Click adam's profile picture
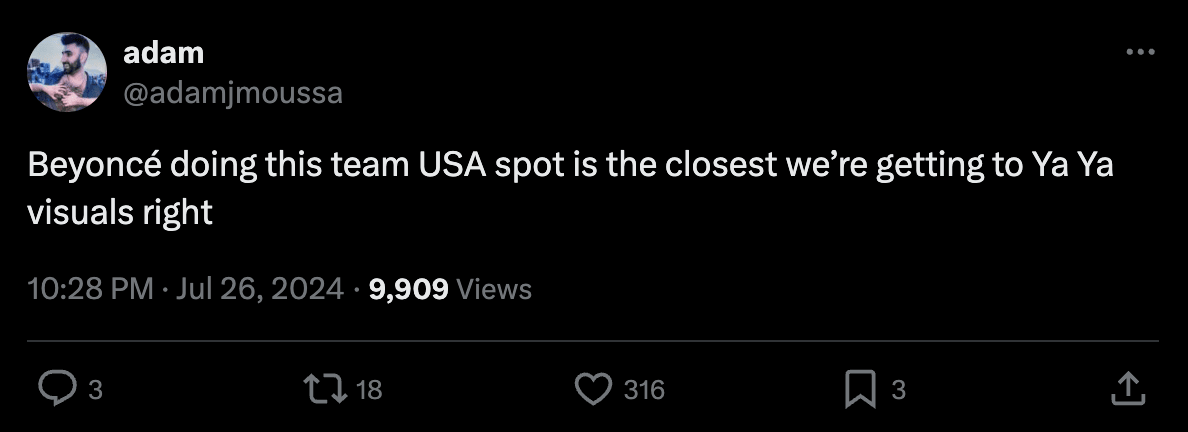The image size is (1188, 432). click(x=68, y=72)
